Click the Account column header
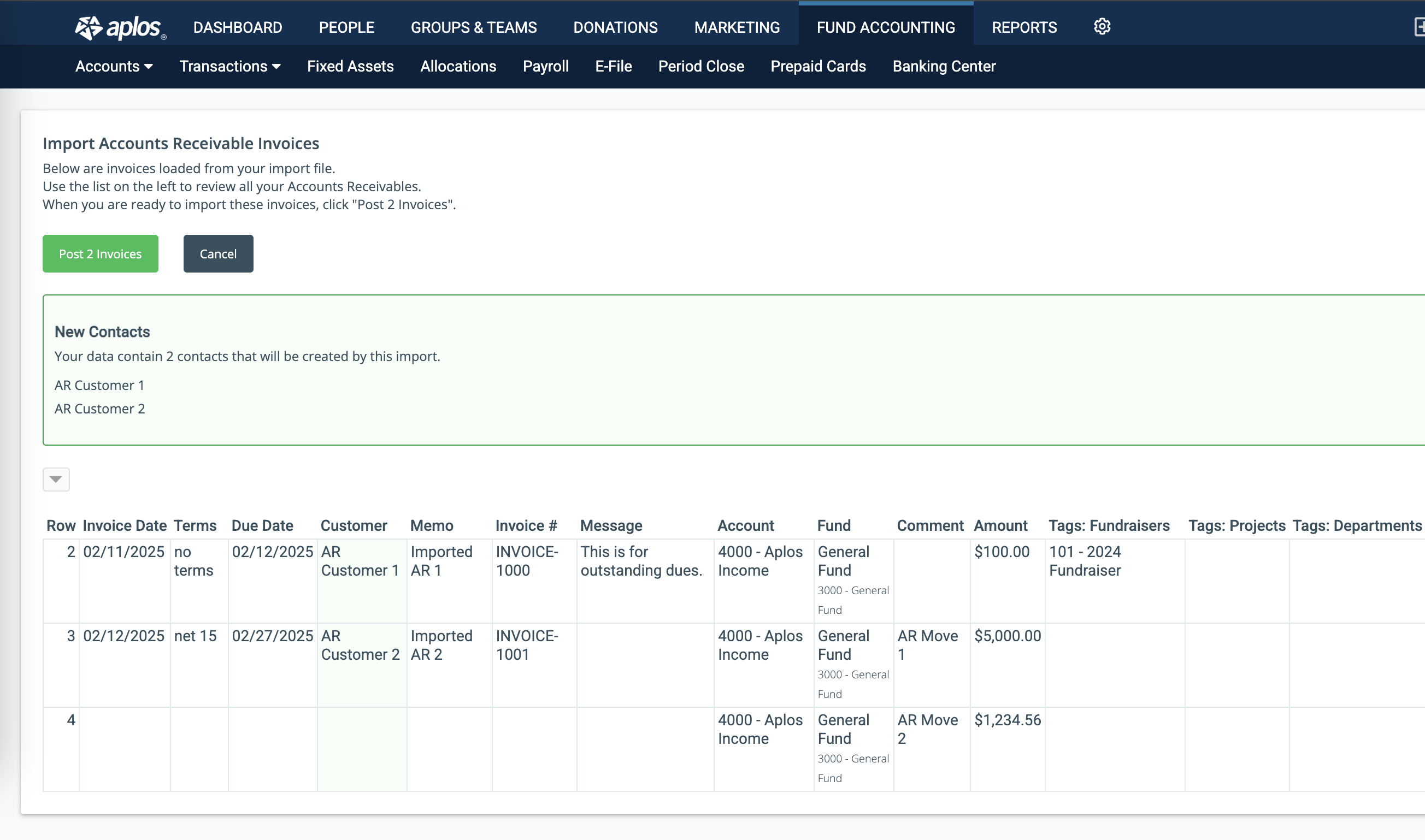The image size is (1425, 840). [x=746, y=526]
